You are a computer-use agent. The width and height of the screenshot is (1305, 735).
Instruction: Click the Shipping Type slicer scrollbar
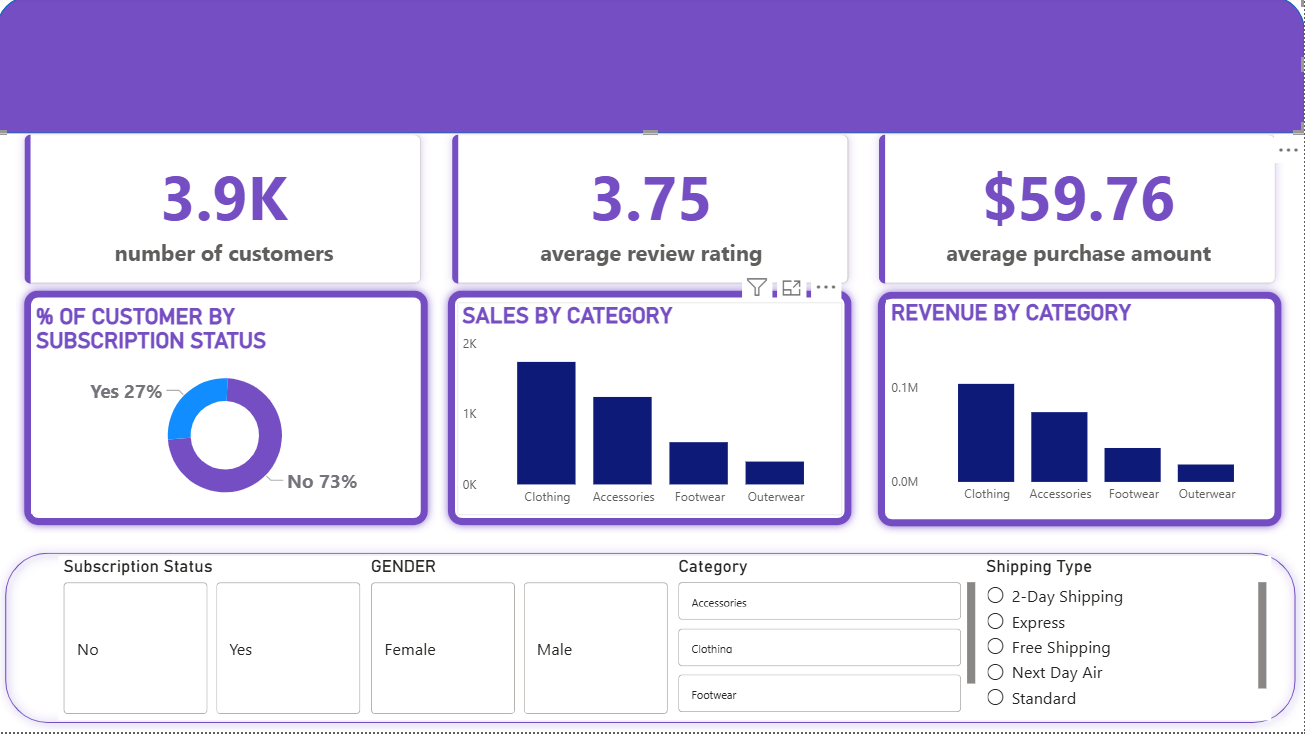click(1262, 635)
